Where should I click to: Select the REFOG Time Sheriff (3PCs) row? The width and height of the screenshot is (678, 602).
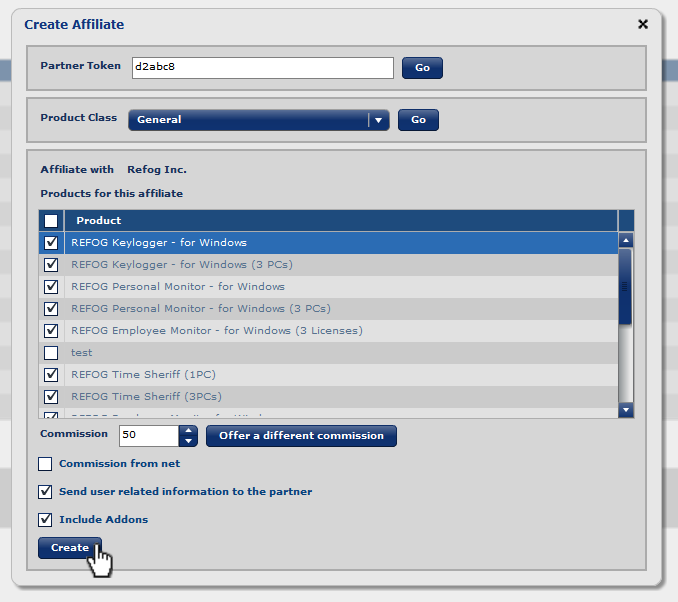[x=329, y=397]
